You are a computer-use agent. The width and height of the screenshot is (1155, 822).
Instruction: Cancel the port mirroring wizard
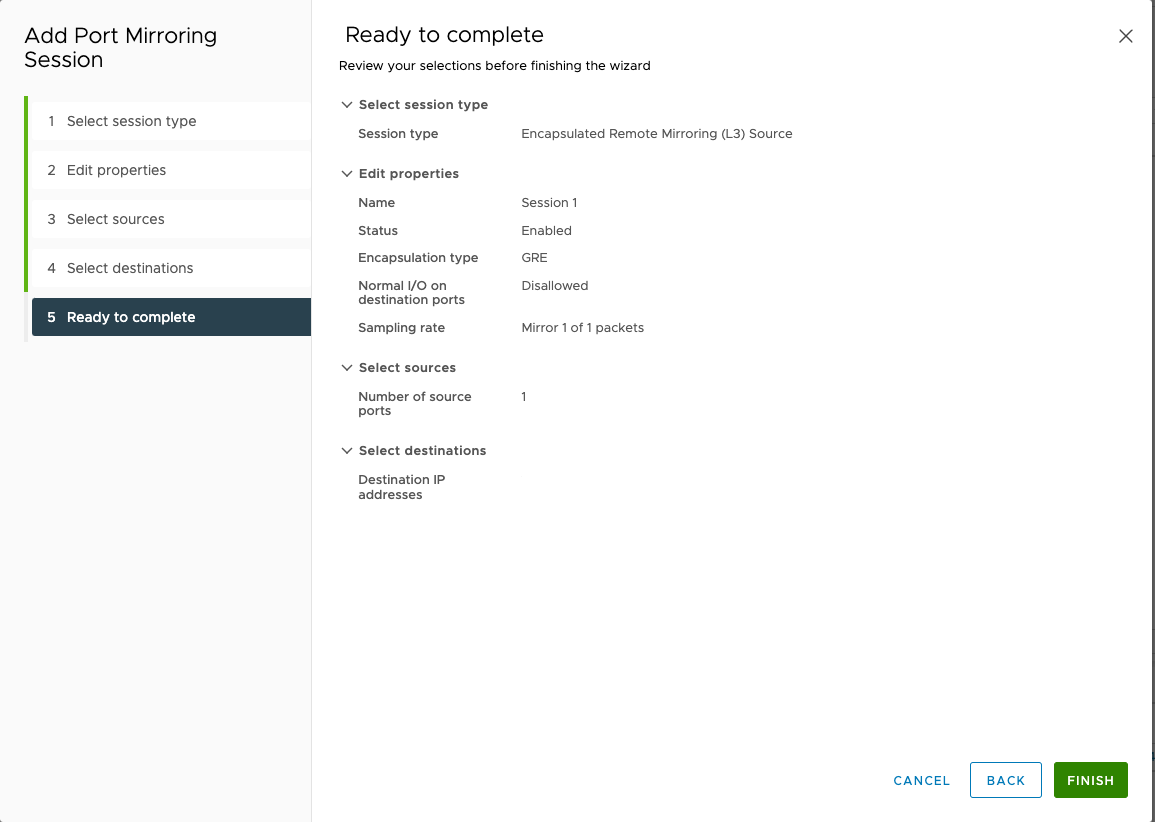pyautogui.click(x=920, y=780)
